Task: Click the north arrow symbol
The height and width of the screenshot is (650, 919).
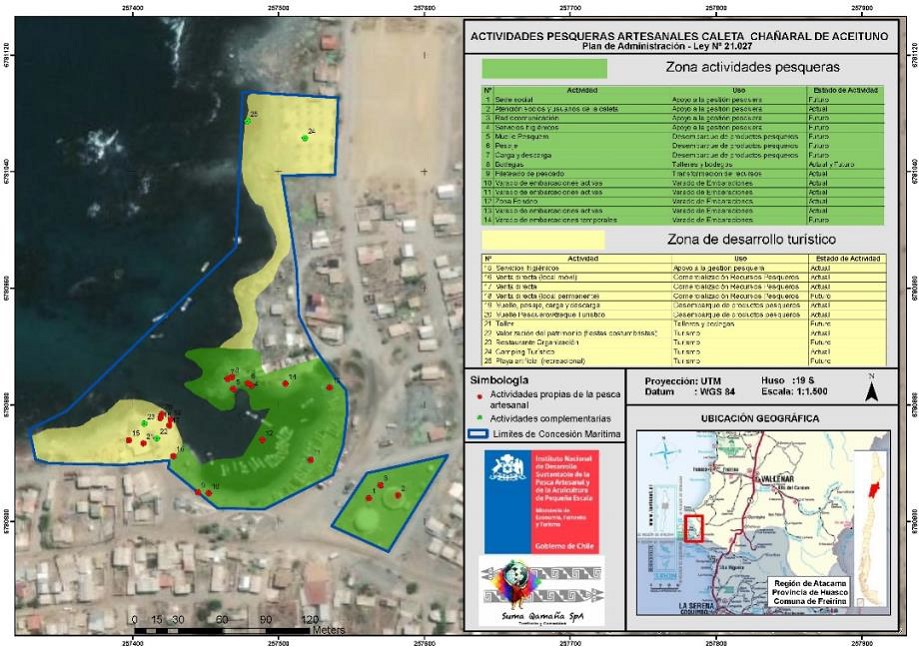Action: click(872, 389)
